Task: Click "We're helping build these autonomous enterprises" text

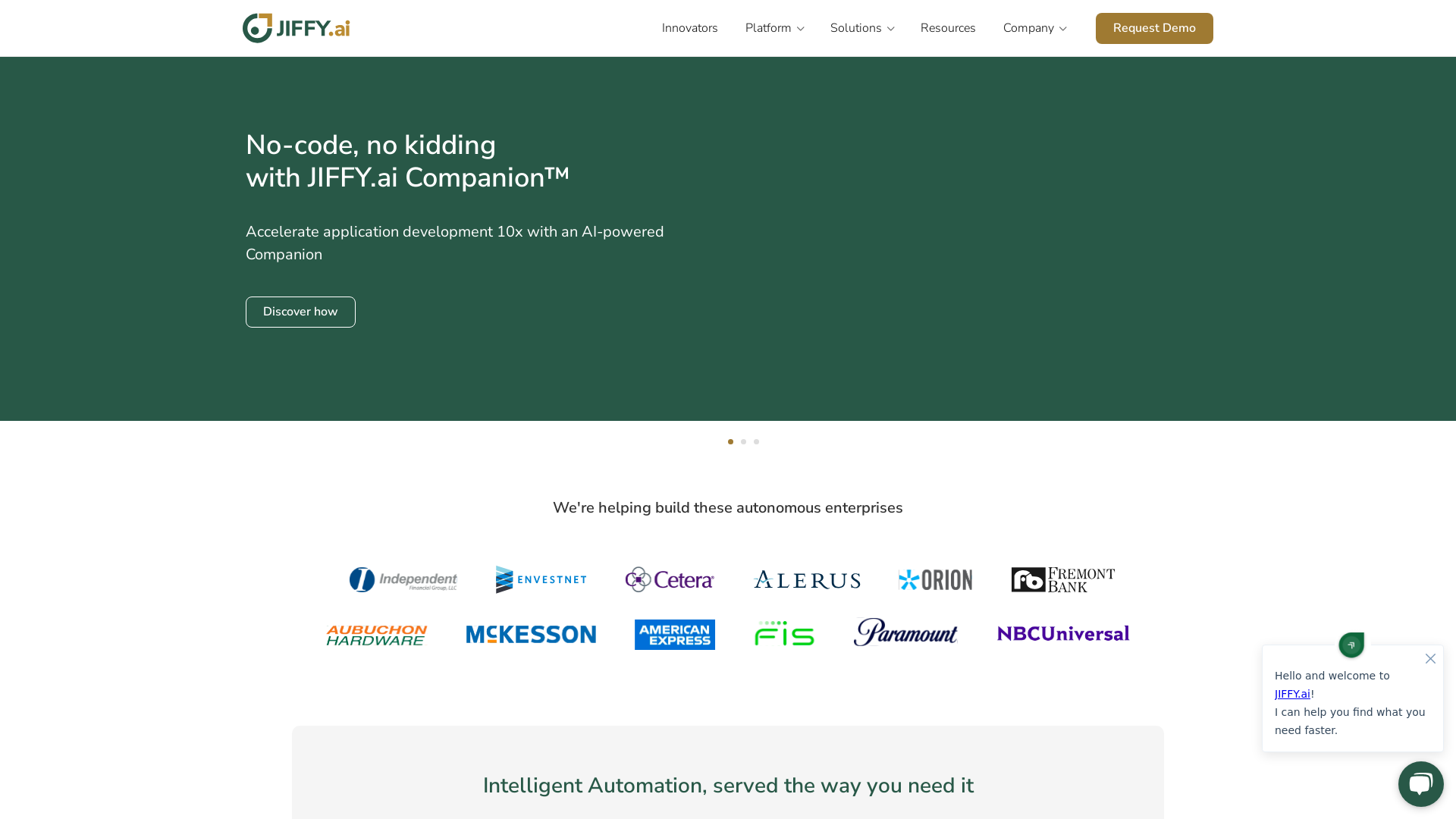Action: [728, 508]
